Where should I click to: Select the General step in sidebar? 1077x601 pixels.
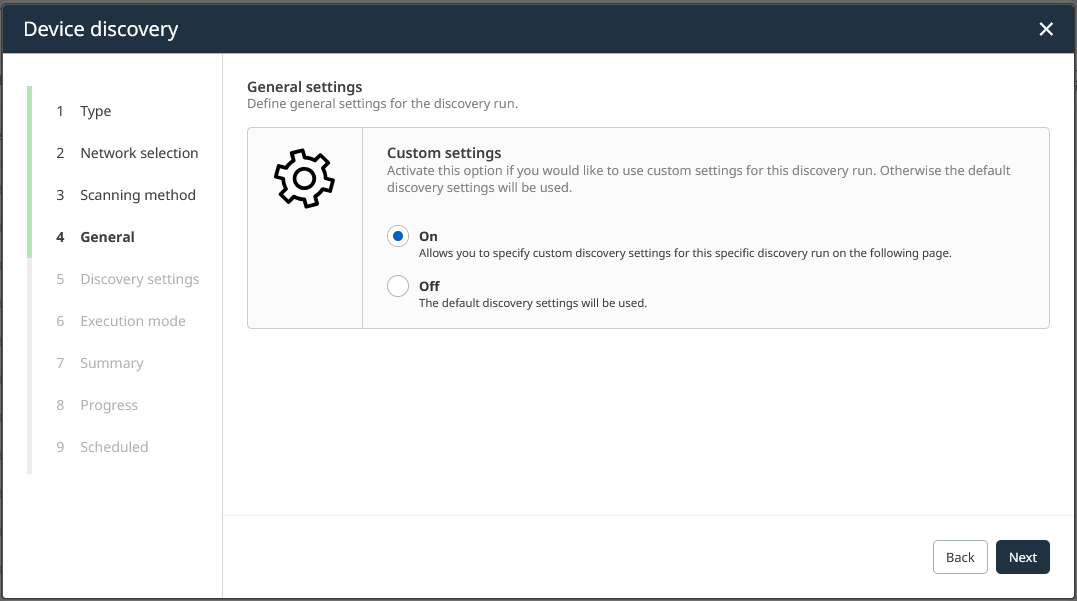click(107, 237)
